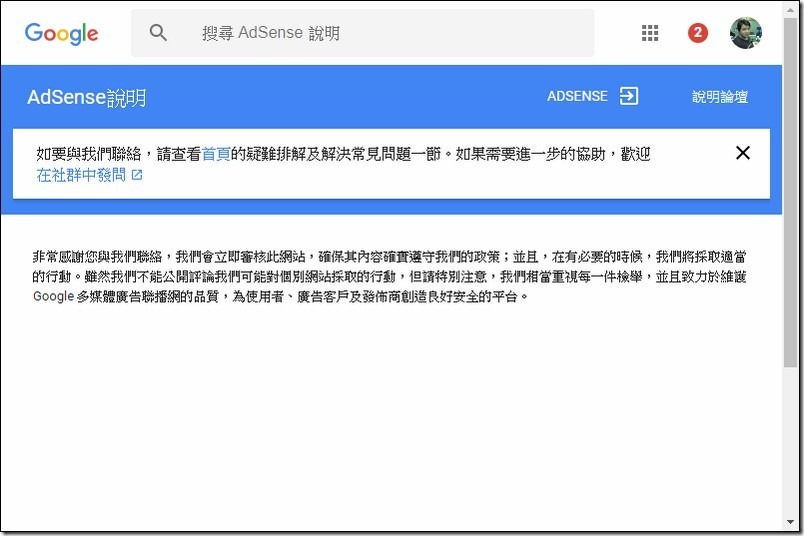Click the AdSense說明 header title
The height and width of the screenshot is (536, 804).
(x=87, y=97)
